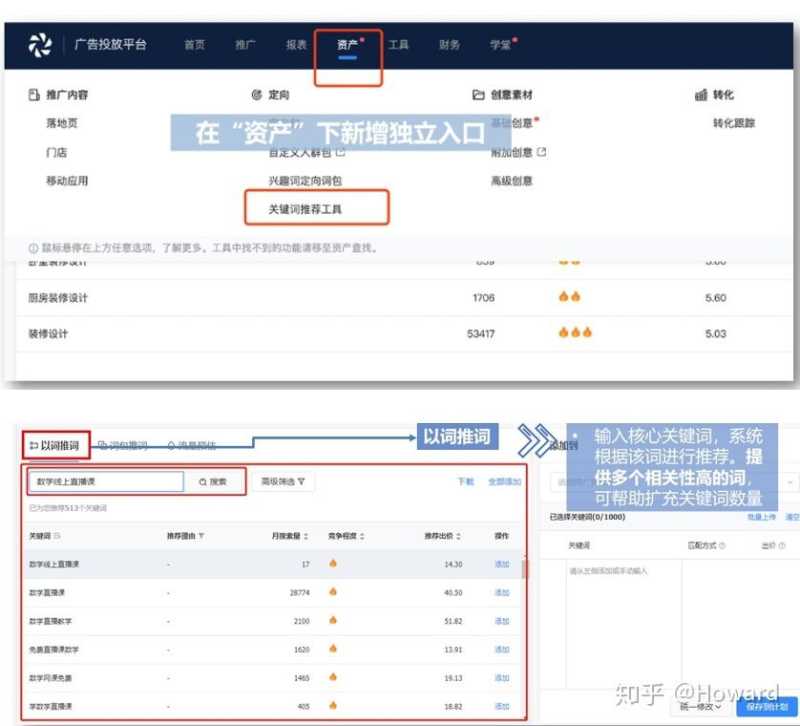Screen dimensions: 800x726
Task: Click the magnifier search icon beside 搜索
Action: click(201, 481)
